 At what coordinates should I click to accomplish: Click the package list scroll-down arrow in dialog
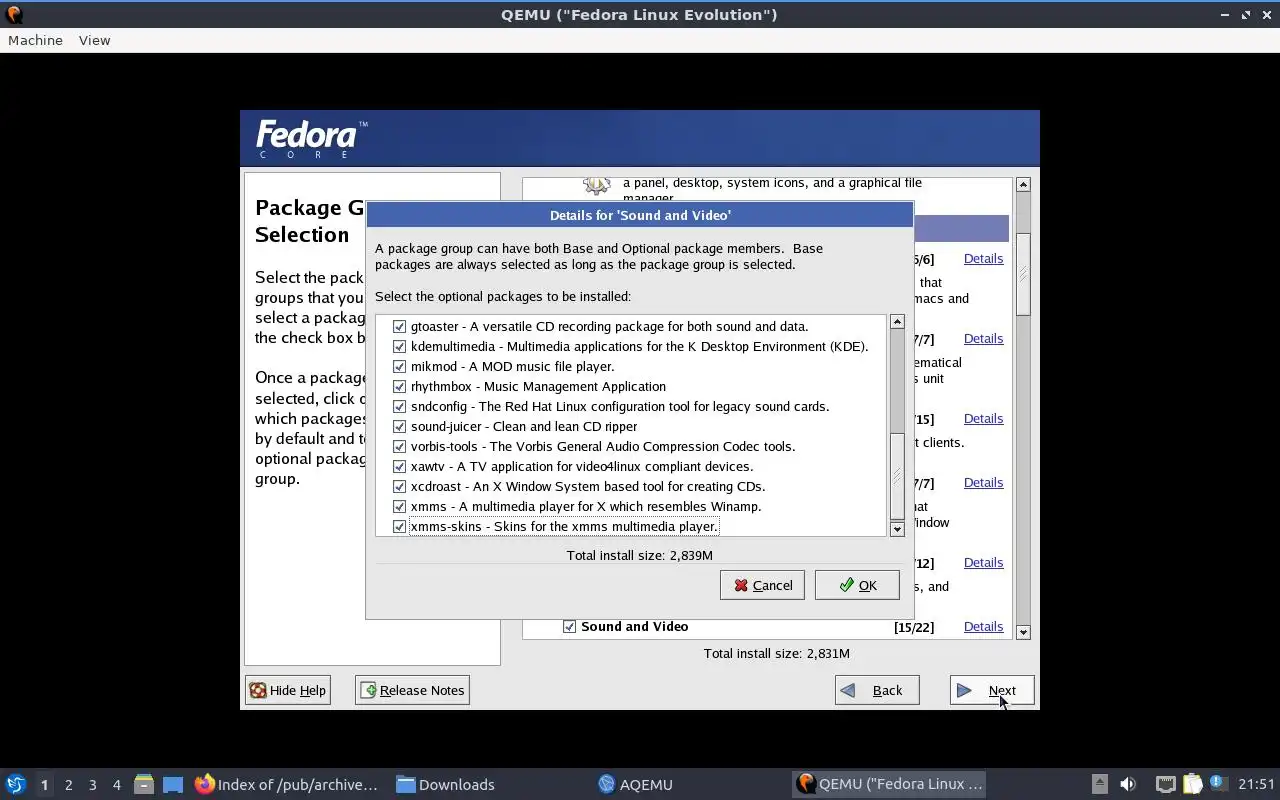point(897,529)
